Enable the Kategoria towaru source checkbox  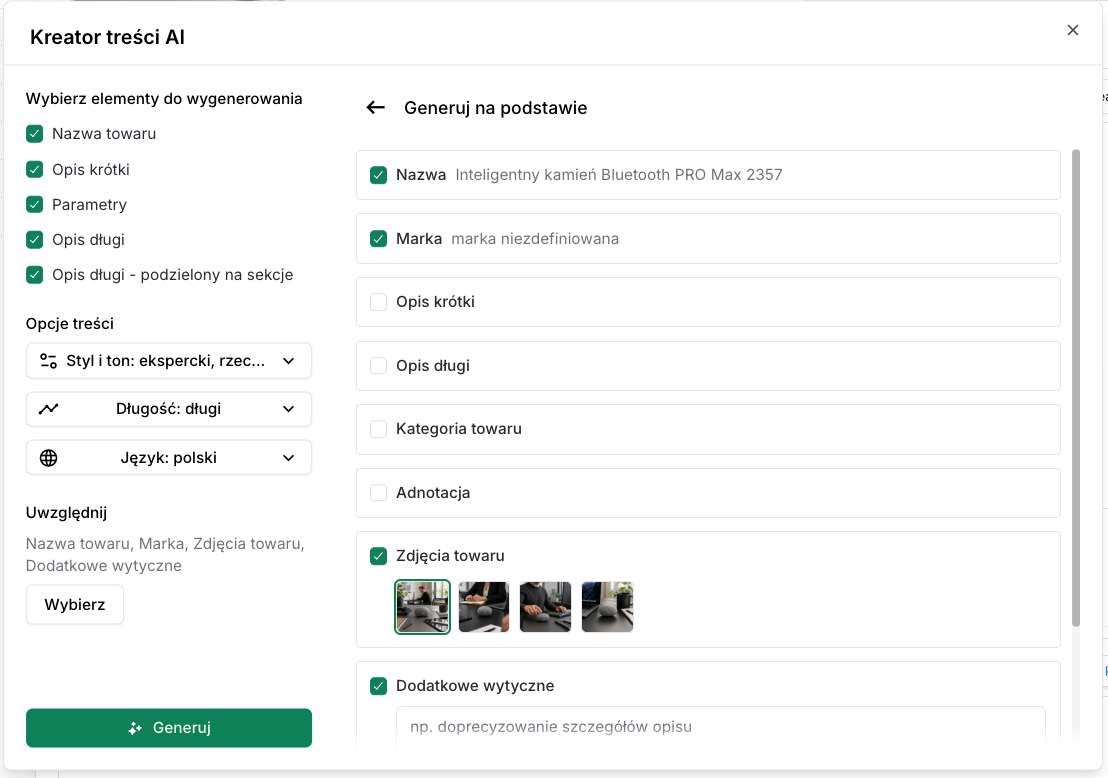pos(379,429)
